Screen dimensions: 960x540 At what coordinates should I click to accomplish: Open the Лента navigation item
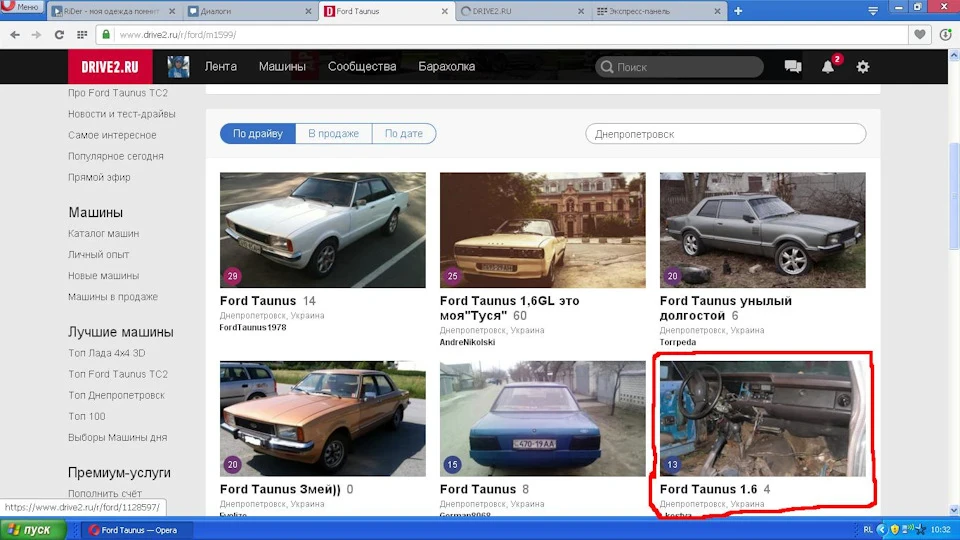tap(220, 67)
